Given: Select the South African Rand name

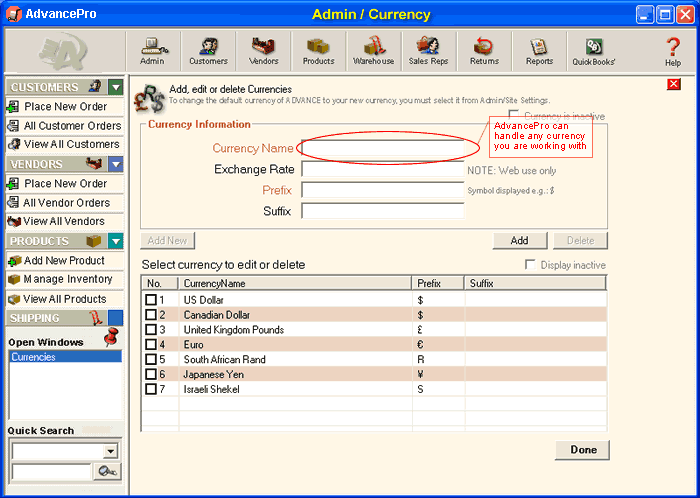Looking at the screenshot, I should click(x=225, y=359).
